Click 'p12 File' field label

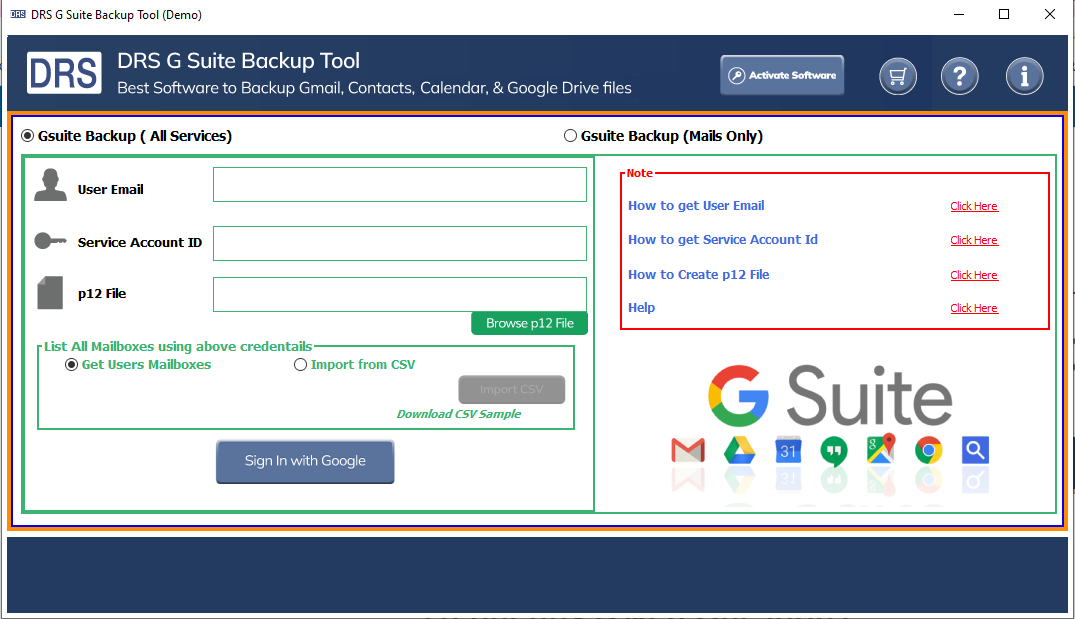101,293
